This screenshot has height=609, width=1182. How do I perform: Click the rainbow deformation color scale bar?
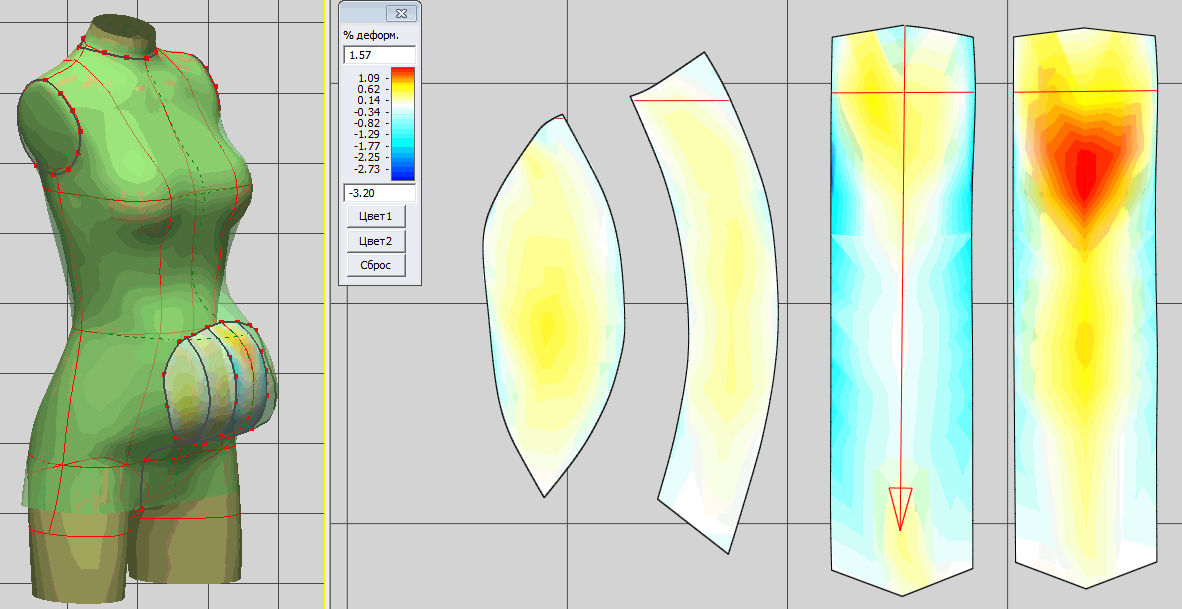[x=402, y=123]
